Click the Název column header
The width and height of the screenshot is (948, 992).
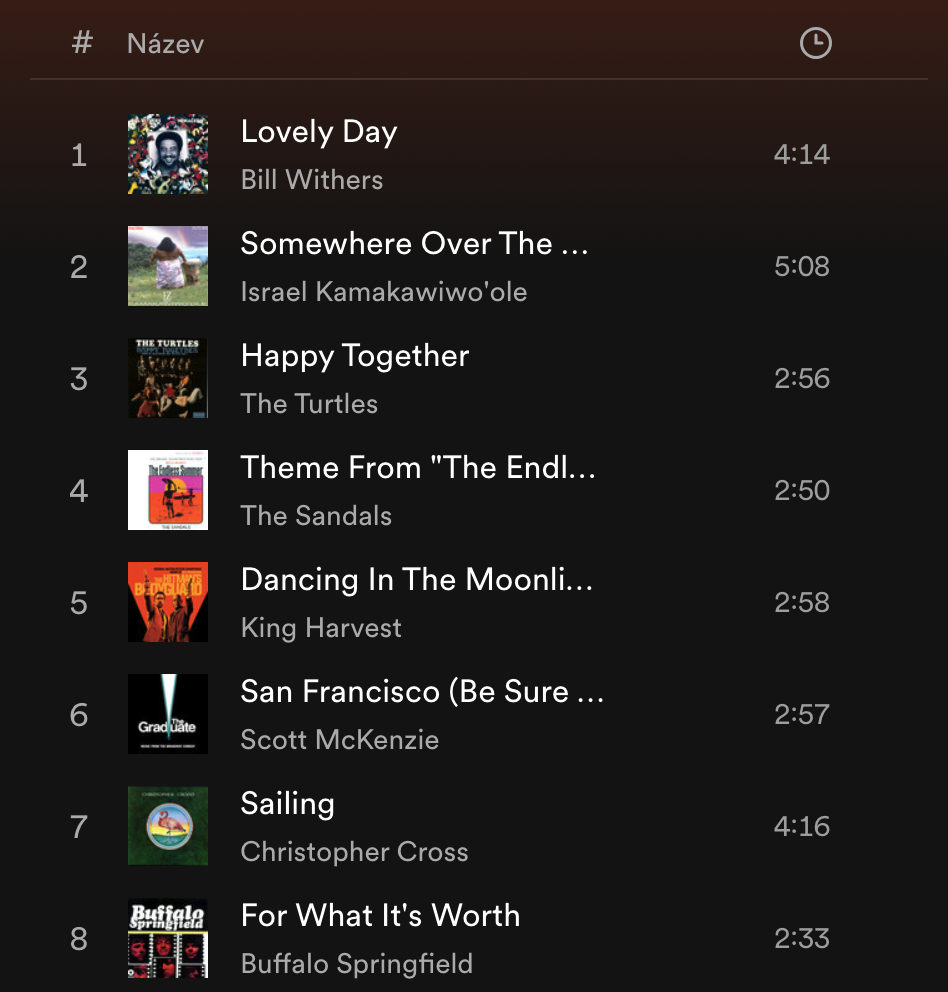[165, 44]
